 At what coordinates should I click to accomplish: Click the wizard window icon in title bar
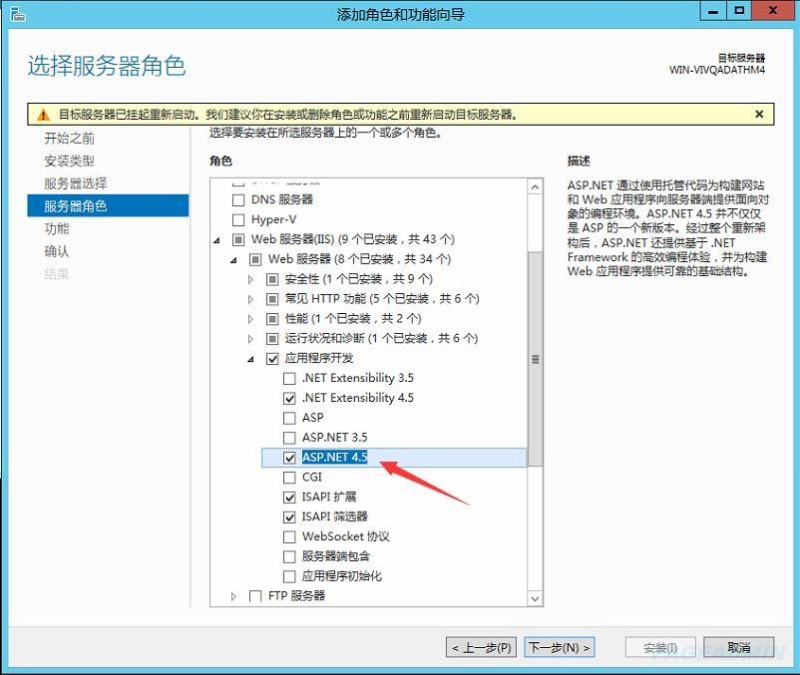17,14
